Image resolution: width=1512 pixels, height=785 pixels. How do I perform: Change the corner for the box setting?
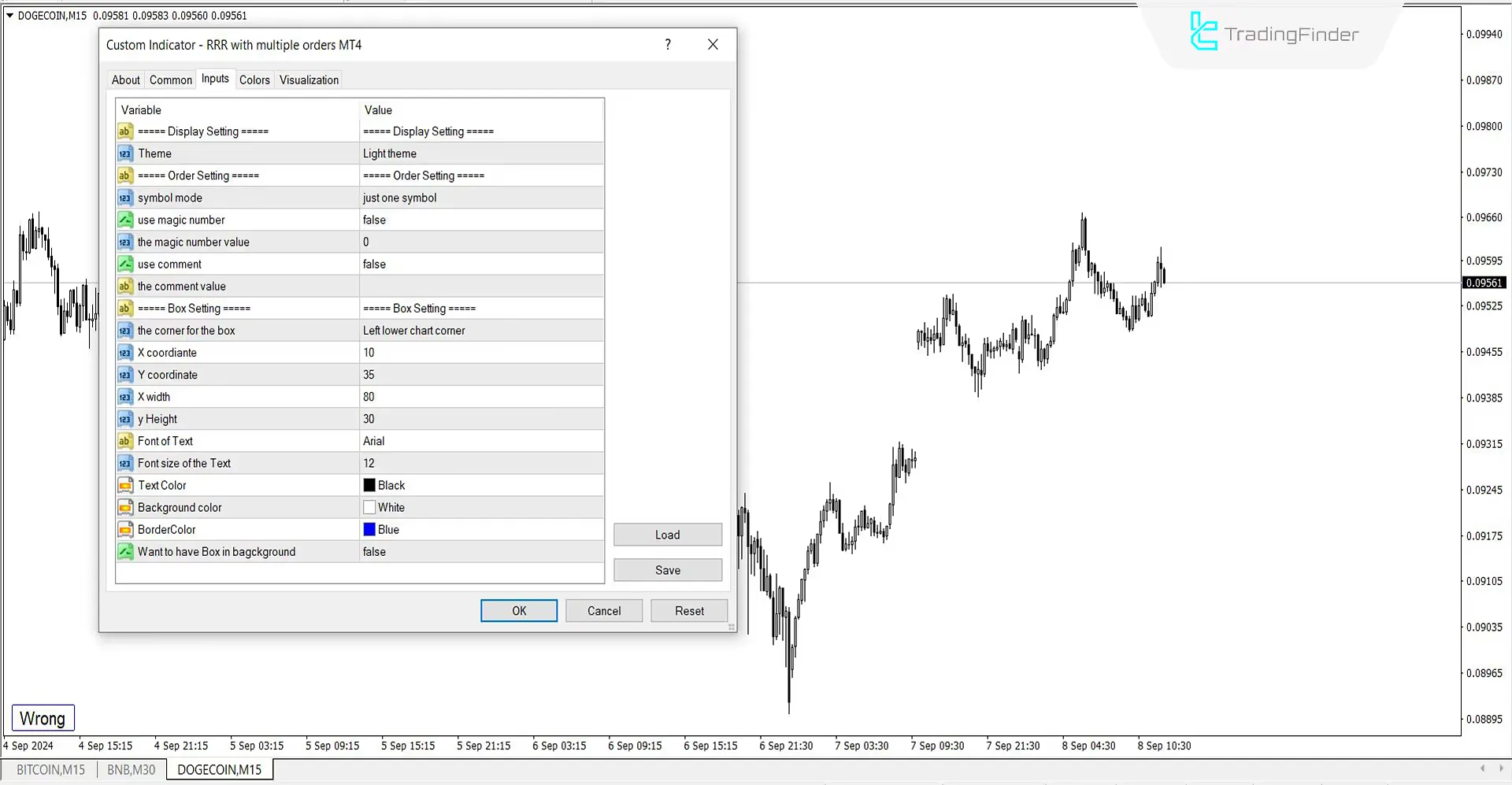[x=433, y=330]
